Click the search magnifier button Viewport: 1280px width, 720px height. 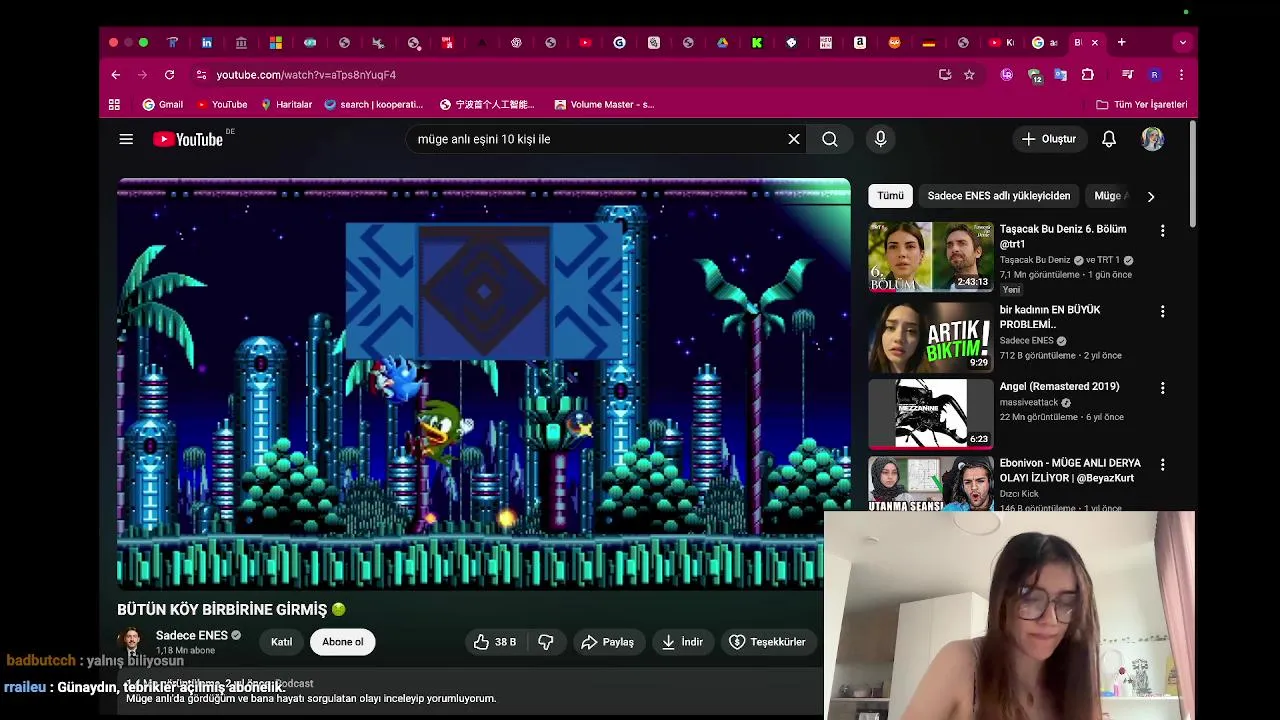pos(830,139)
